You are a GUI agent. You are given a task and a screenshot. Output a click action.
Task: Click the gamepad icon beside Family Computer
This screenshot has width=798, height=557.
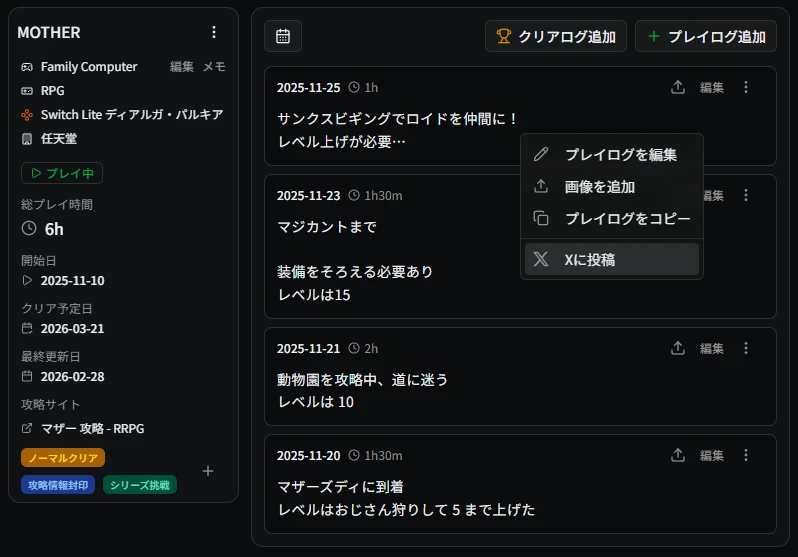pos(27,67)
